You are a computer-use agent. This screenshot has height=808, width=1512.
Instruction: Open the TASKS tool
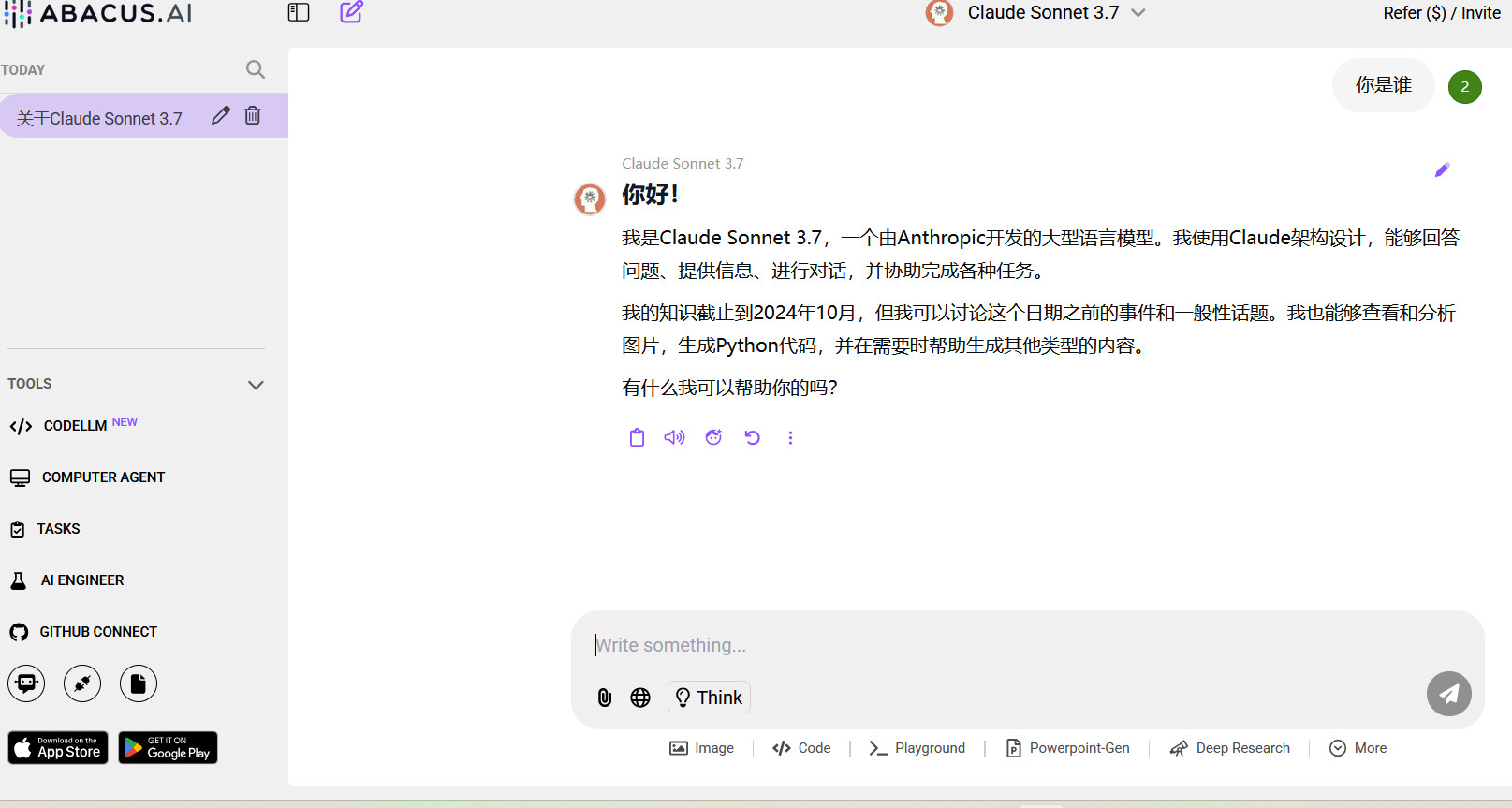tap(45, 529)
